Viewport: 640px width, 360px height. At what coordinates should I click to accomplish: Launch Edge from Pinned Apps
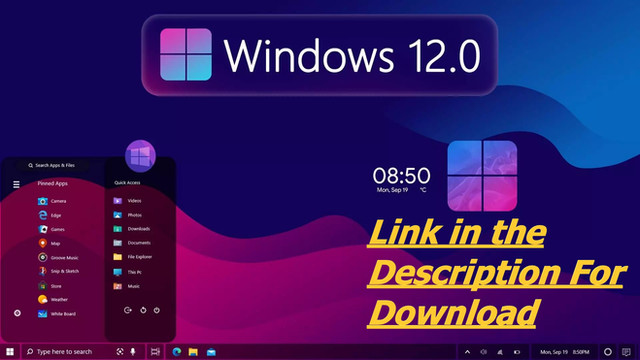49,215
